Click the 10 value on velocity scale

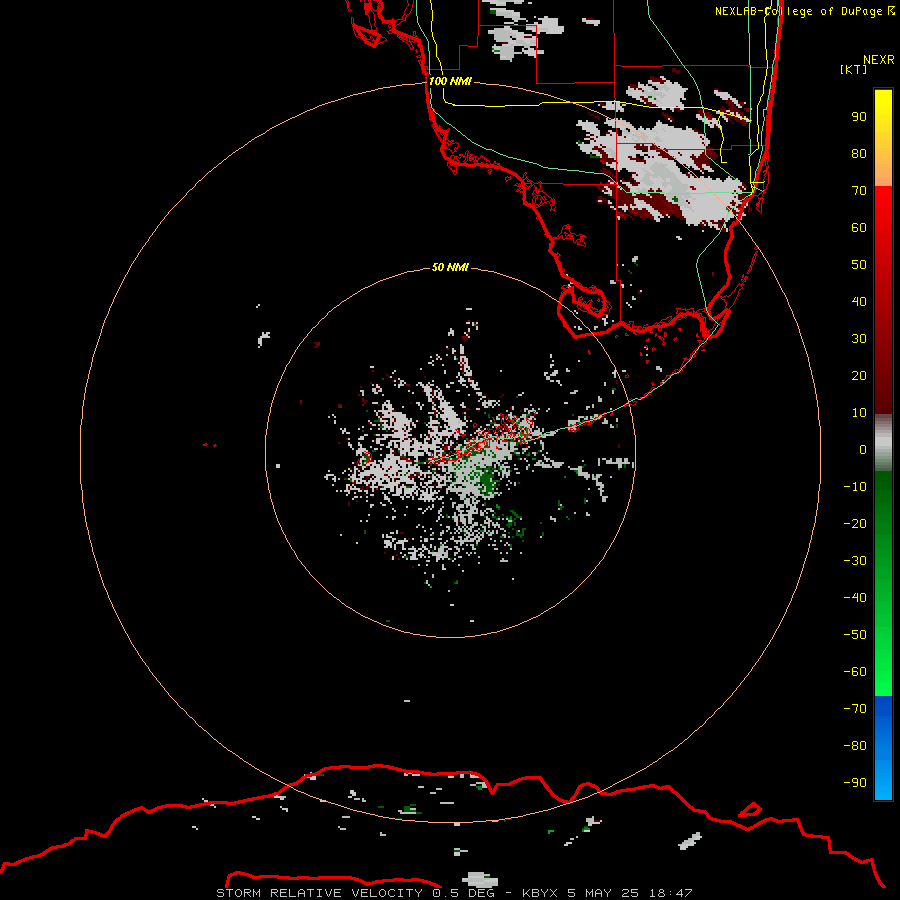coord(859,413)
